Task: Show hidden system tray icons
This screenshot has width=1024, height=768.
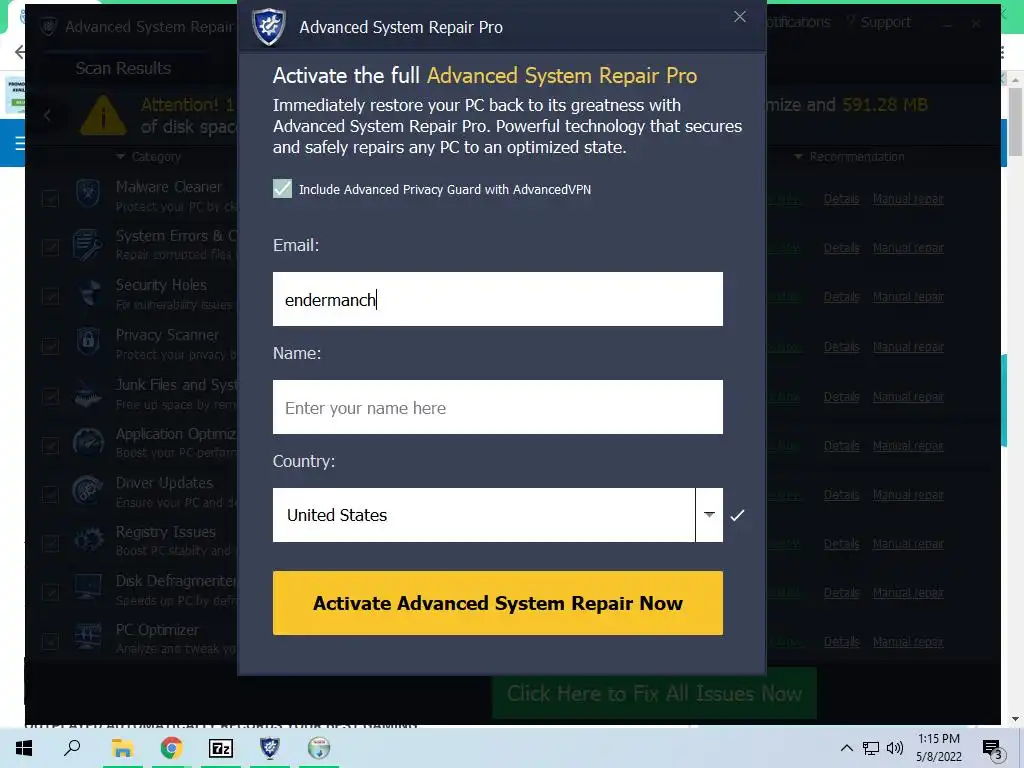Action: click(x=846, y=748)
